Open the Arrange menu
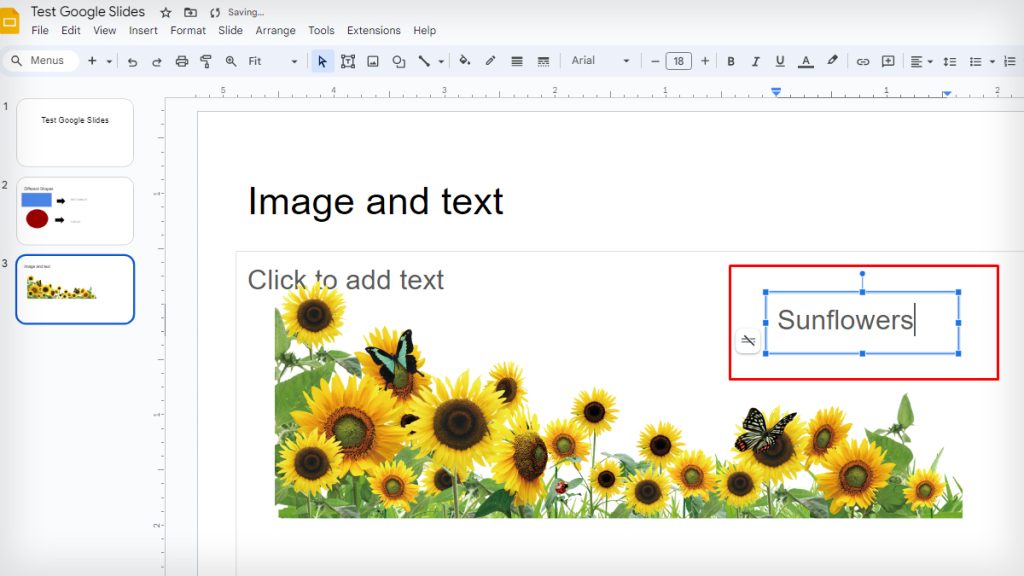This screenshot has height=576, width=1024. 275,30
